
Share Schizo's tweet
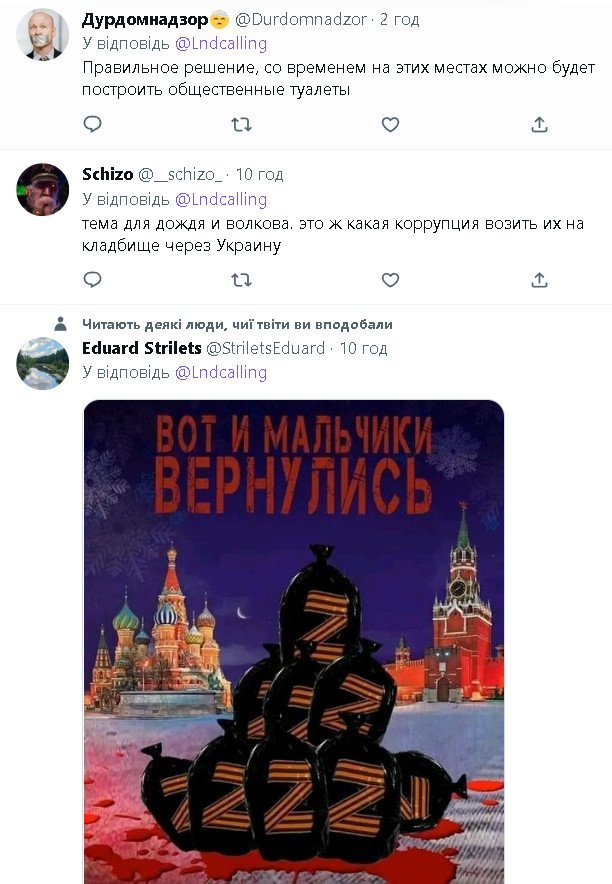pos(539,279)
